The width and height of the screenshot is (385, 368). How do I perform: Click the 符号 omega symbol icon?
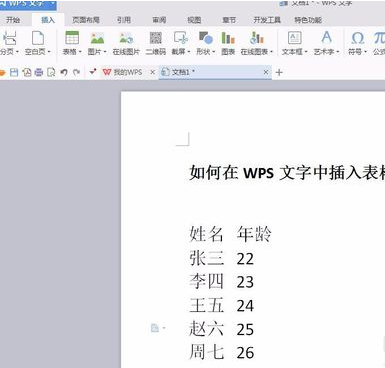(x=358, y=38)
